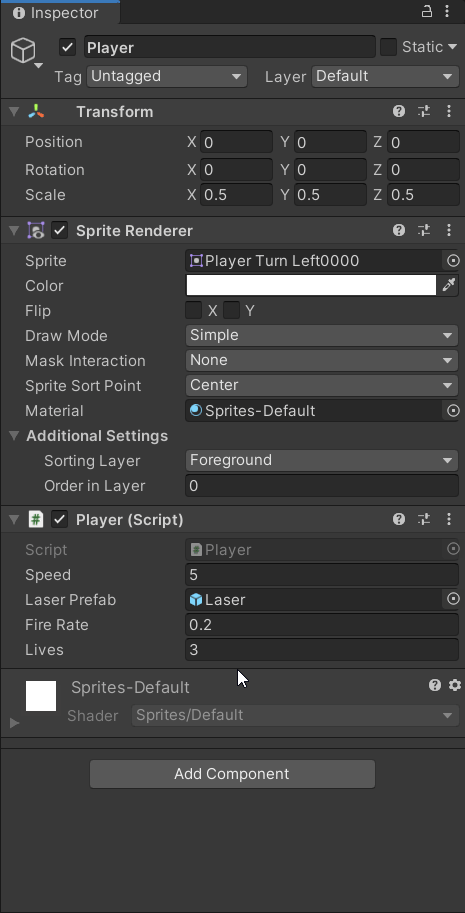Click the Order in Layer input field
465x913 pixels.
[322, 486]
